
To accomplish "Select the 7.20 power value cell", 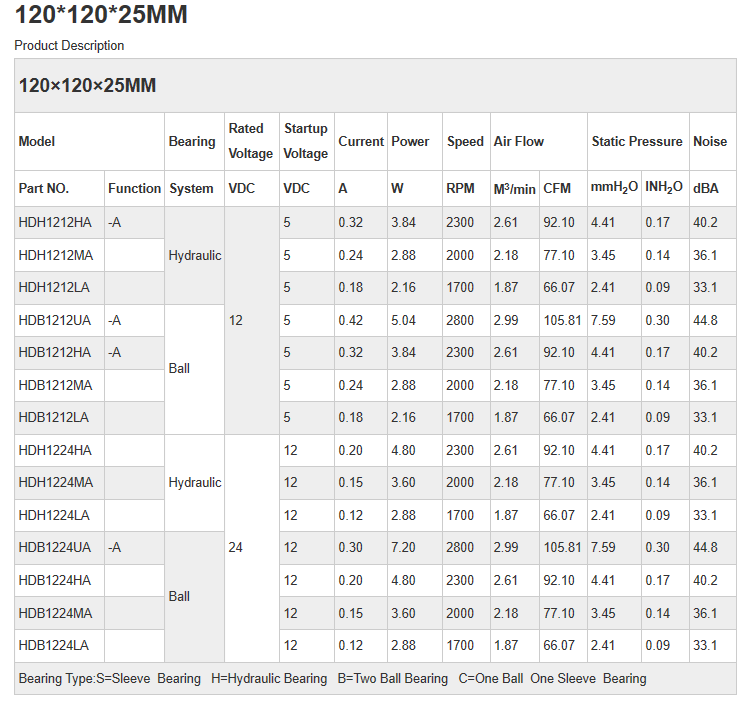I will tap(403, 547).
